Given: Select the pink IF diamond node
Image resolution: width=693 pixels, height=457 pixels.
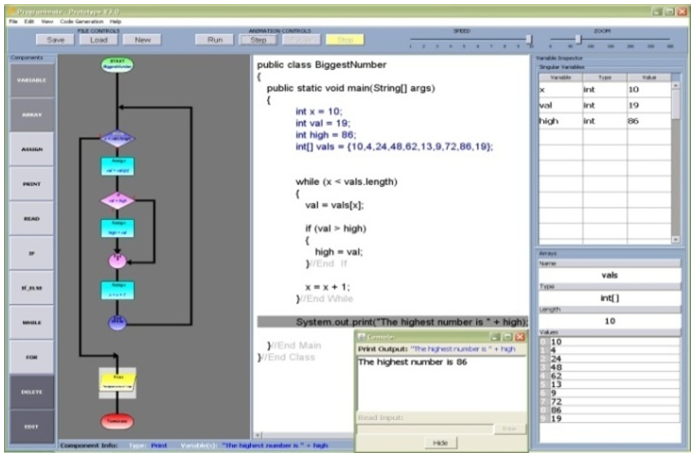Looking at the screenshot, I should [117, 200].
